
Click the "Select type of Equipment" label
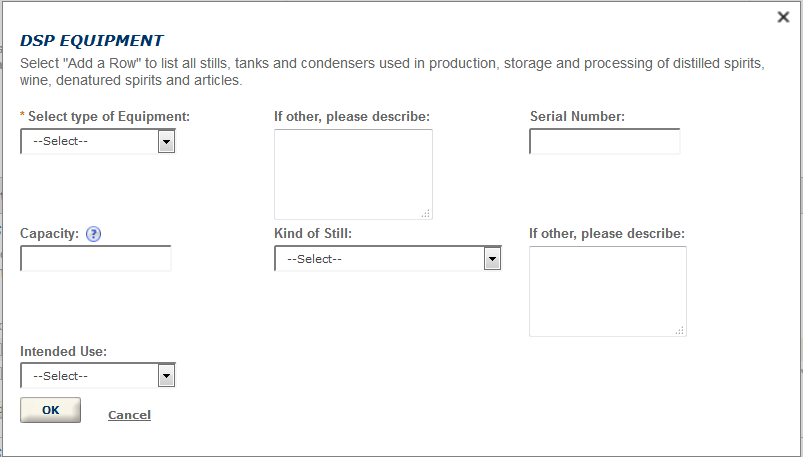click(108, 117)
